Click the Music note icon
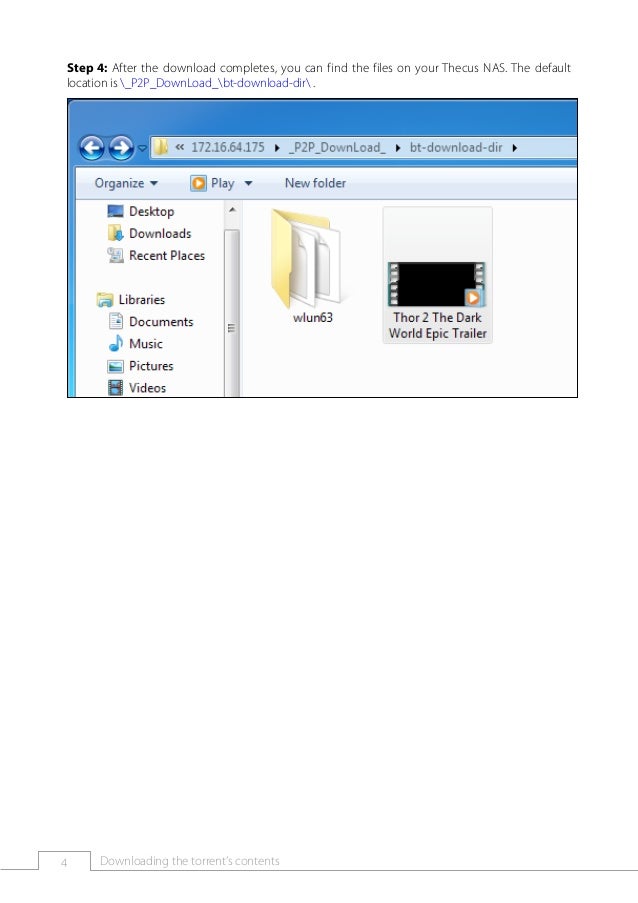638x903 pixels. (x=116, y=343)
